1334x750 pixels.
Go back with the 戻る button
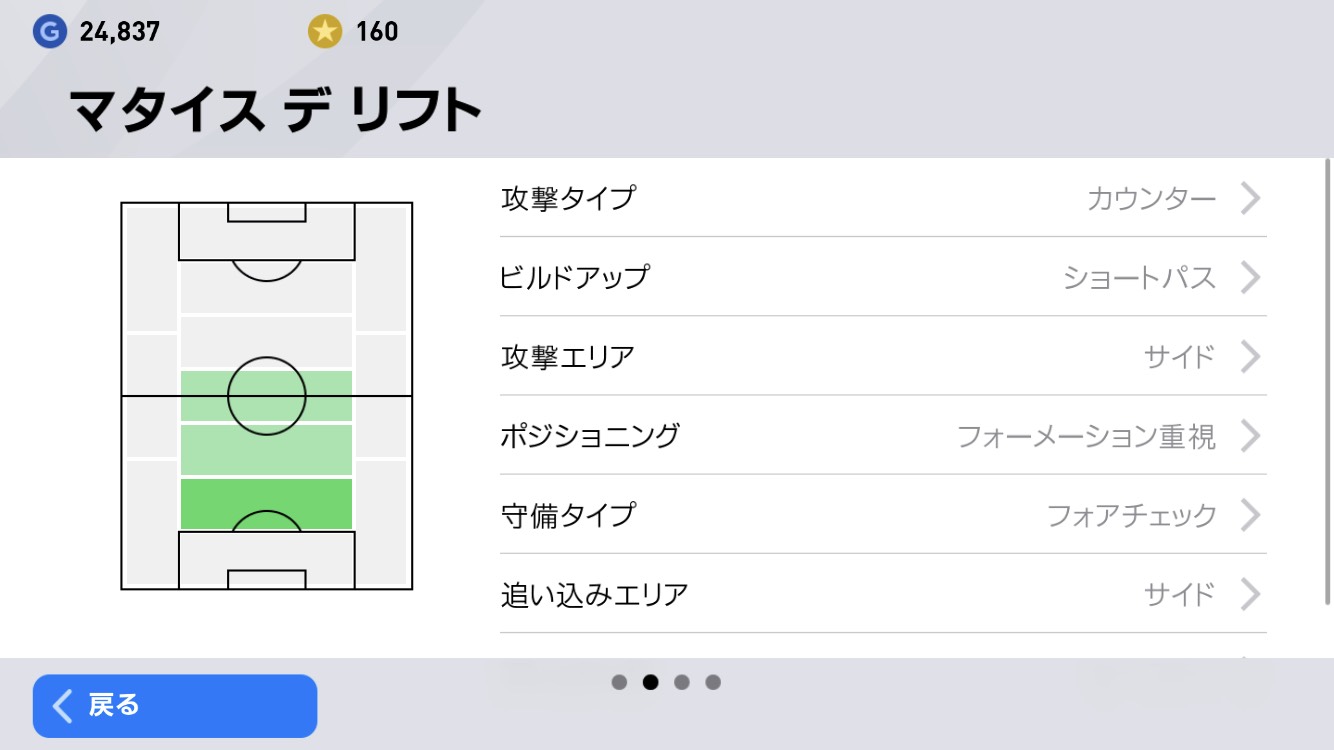point(175,706)
